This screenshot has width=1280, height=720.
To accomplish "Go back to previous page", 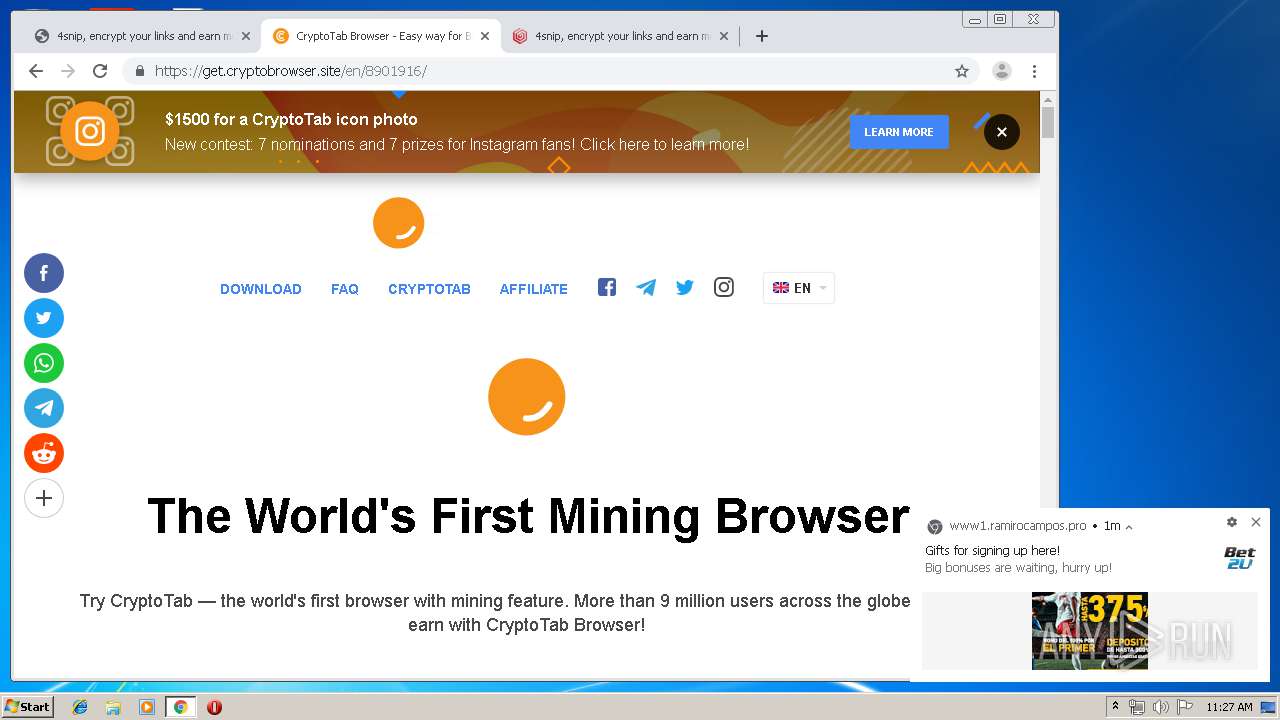I will 36,71.
